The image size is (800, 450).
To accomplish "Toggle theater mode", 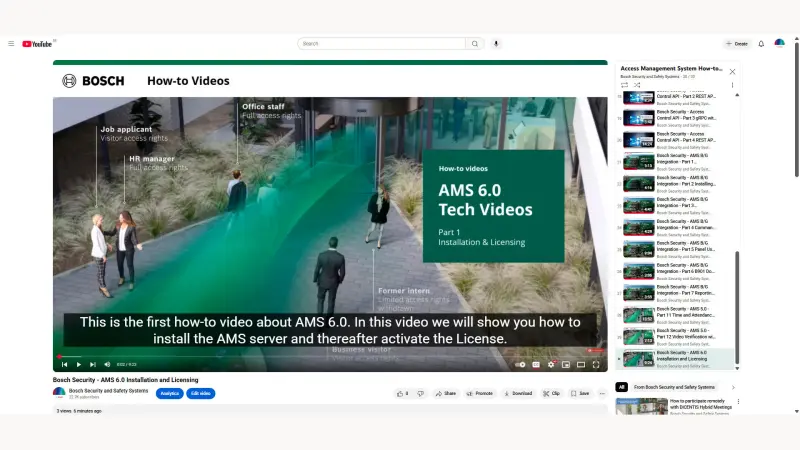I will click(581, 364).
